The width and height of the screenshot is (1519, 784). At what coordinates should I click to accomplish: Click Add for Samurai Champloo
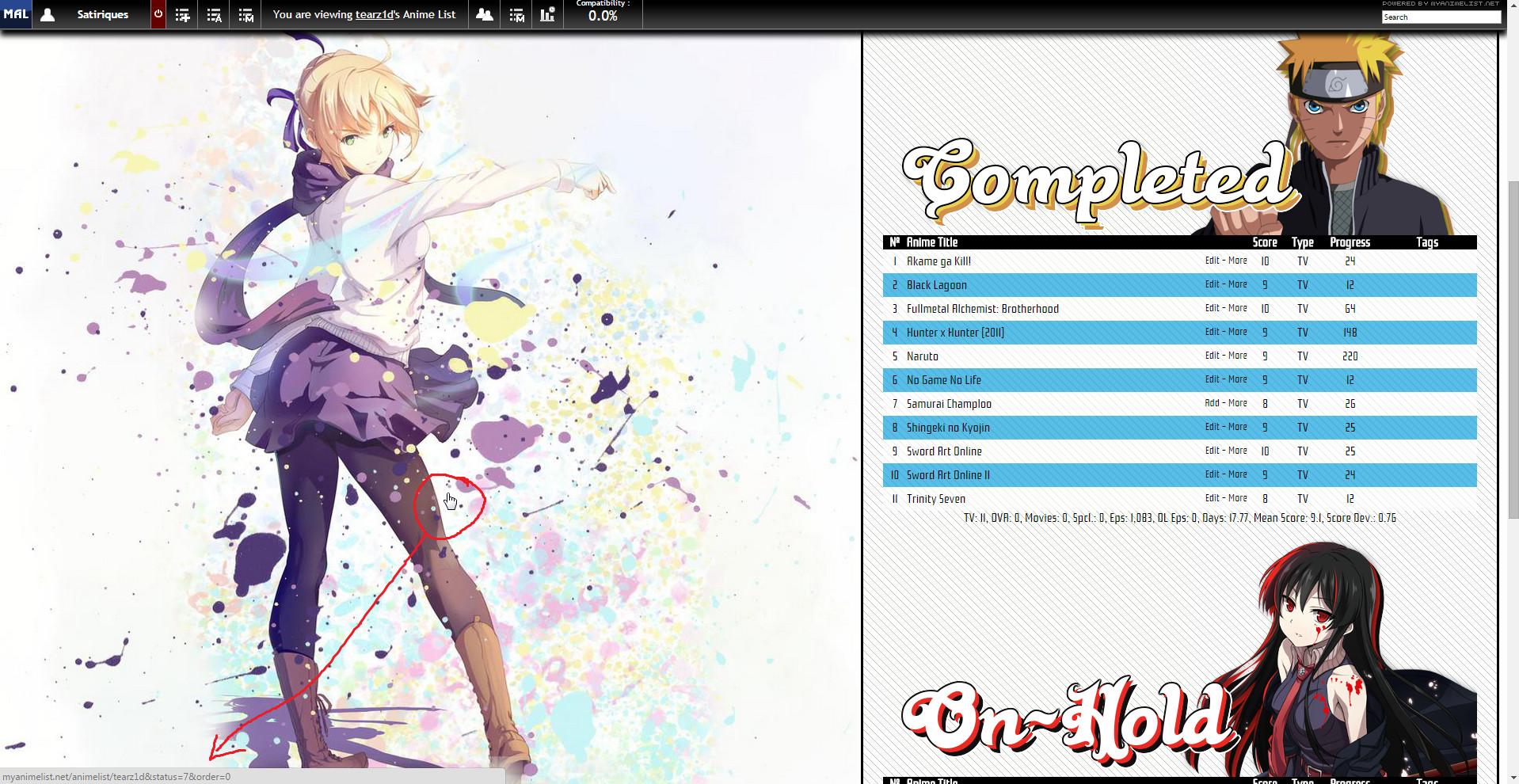point(1212,403)
